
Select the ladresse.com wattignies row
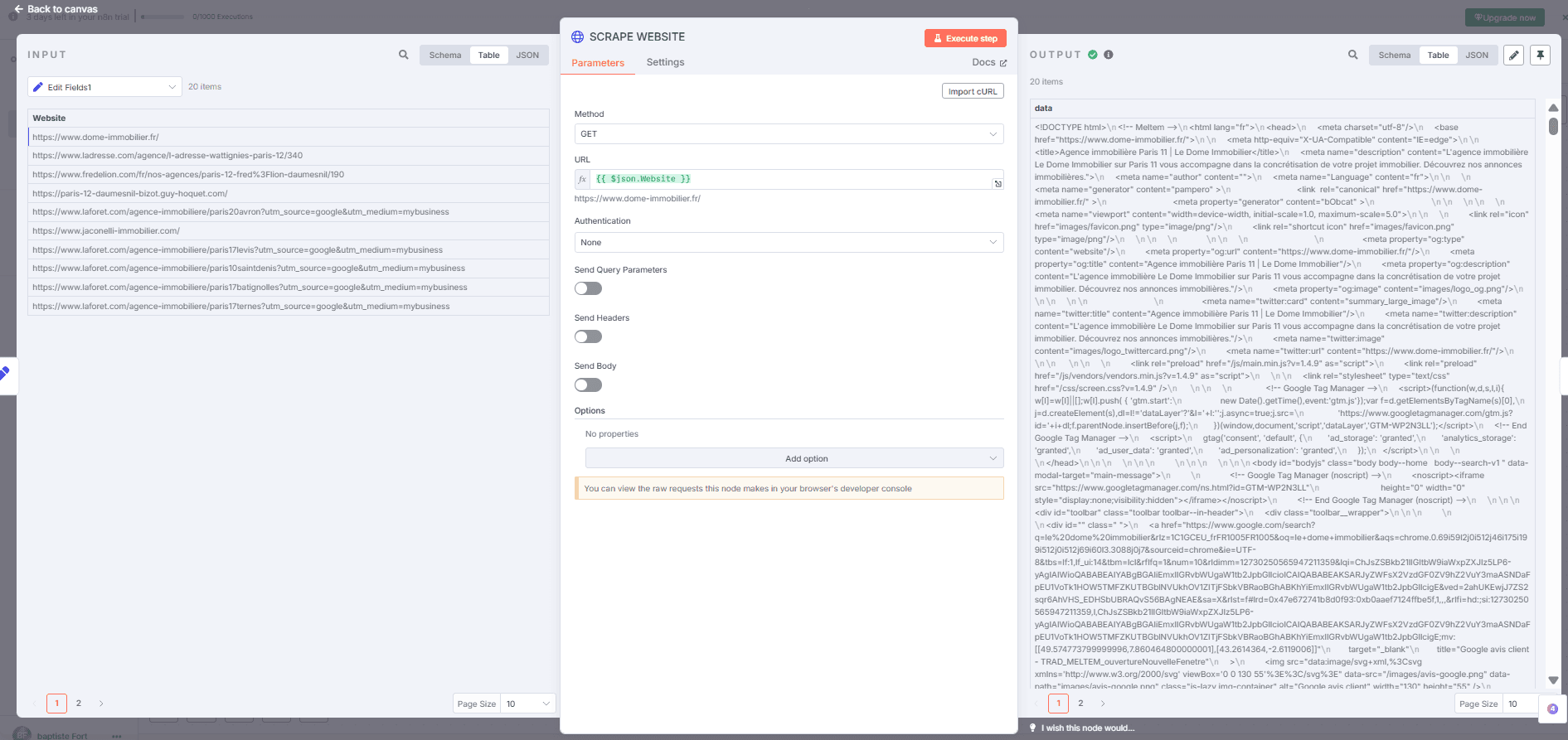(x=289, y=156)
